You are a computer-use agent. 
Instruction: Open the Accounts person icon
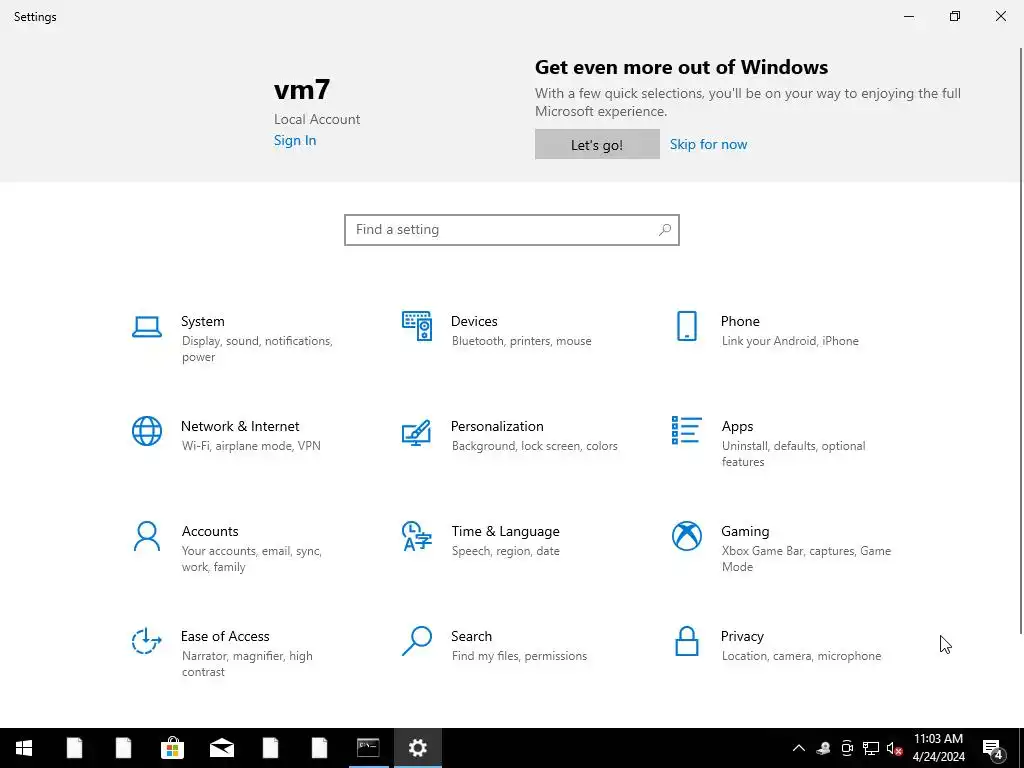(x=146, y=536)
